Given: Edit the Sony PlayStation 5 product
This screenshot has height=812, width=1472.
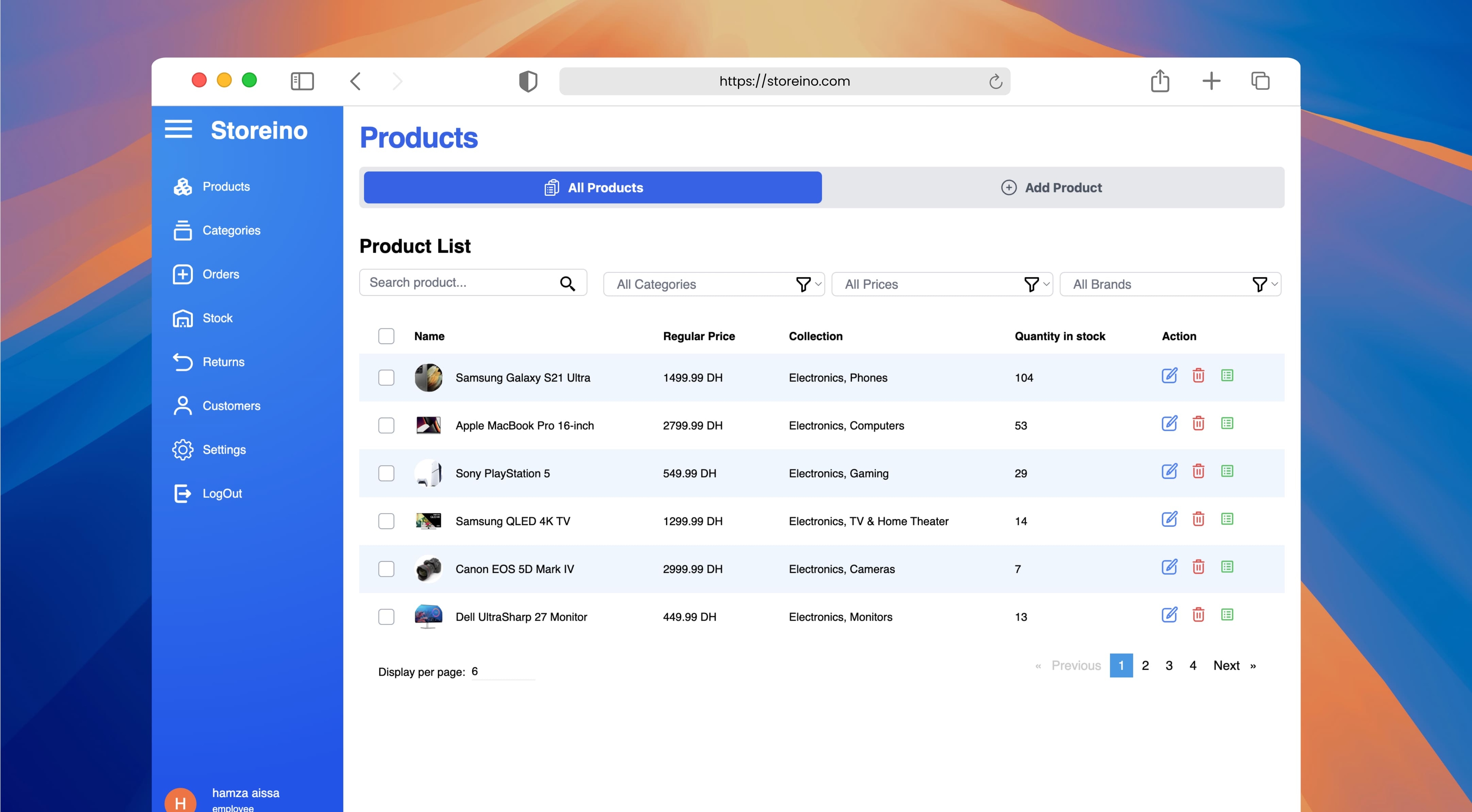Looking at the screenshot, I should pyautogui.click(x=1169, y=471).
